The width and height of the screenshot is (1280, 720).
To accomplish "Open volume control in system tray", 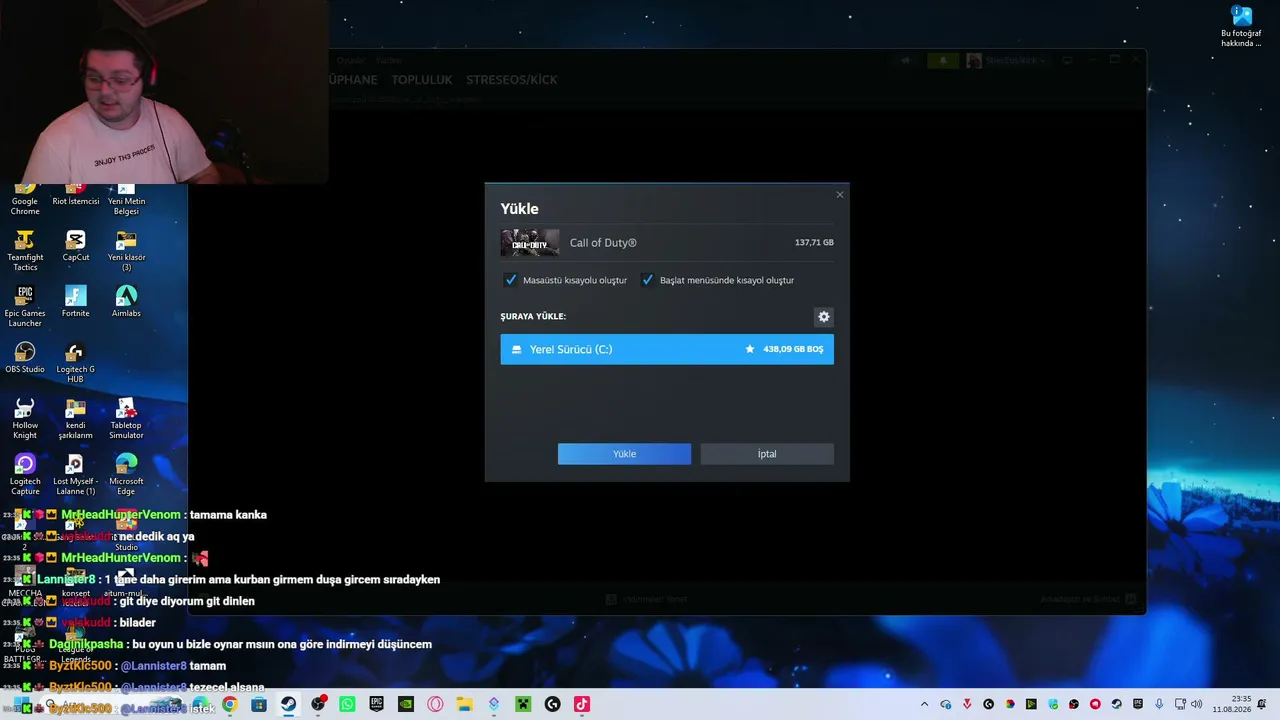I will coord(1197,705).
